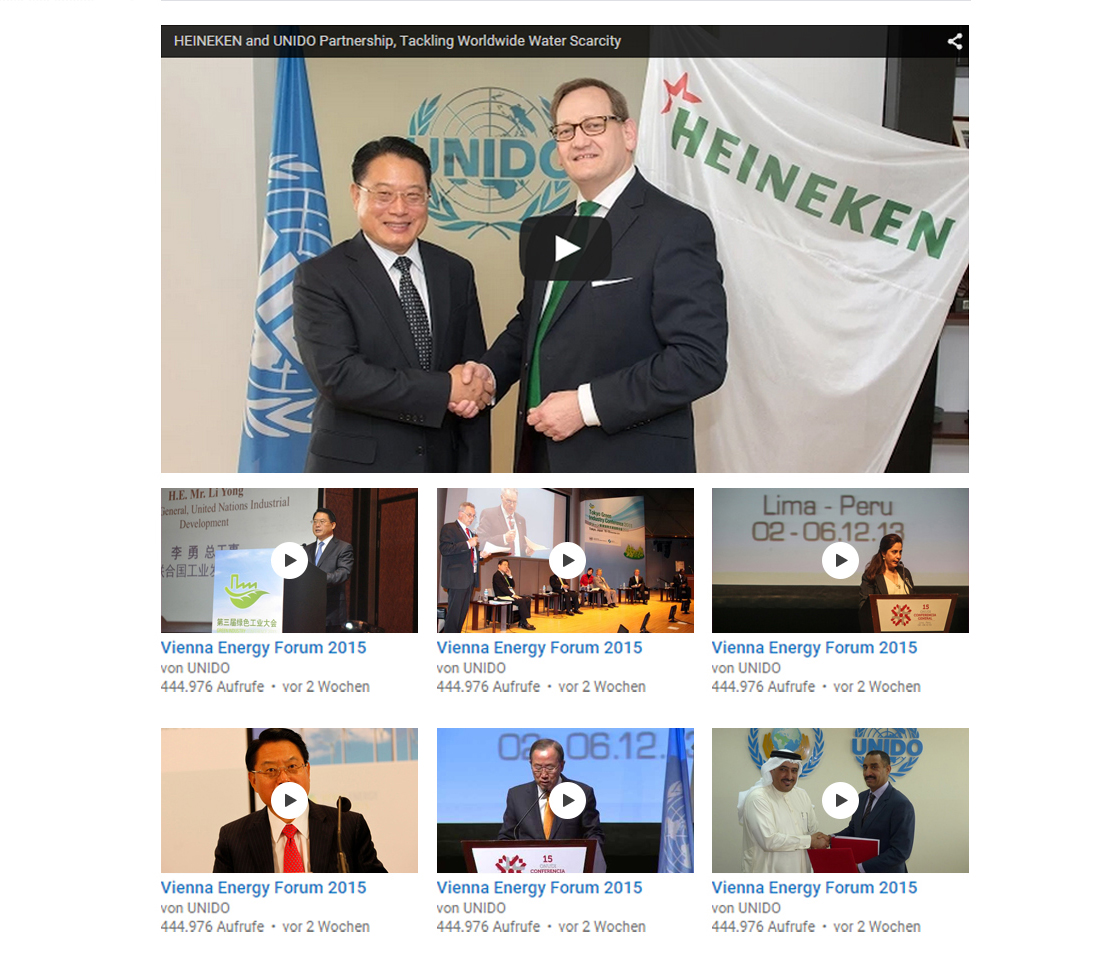Click 'von UNIDO' under second row middle video
1100x976 pixels.
[x=471, y=908]
